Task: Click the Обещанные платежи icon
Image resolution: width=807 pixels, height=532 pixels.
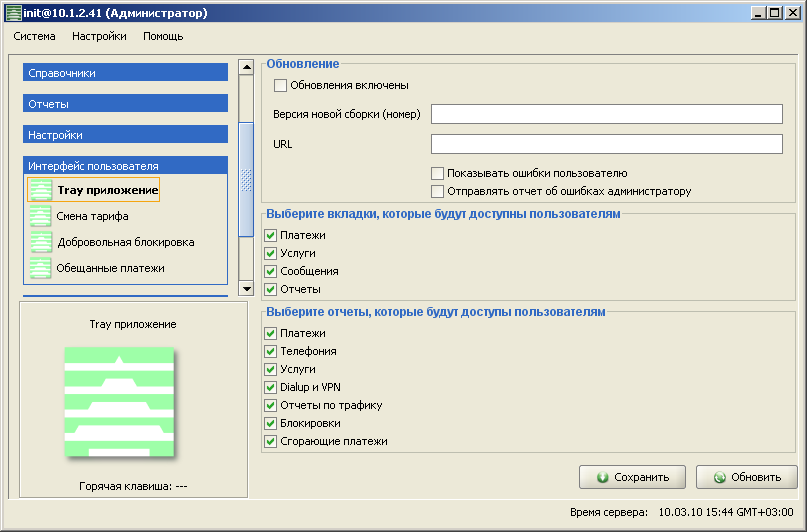Action: coord(40,268)
